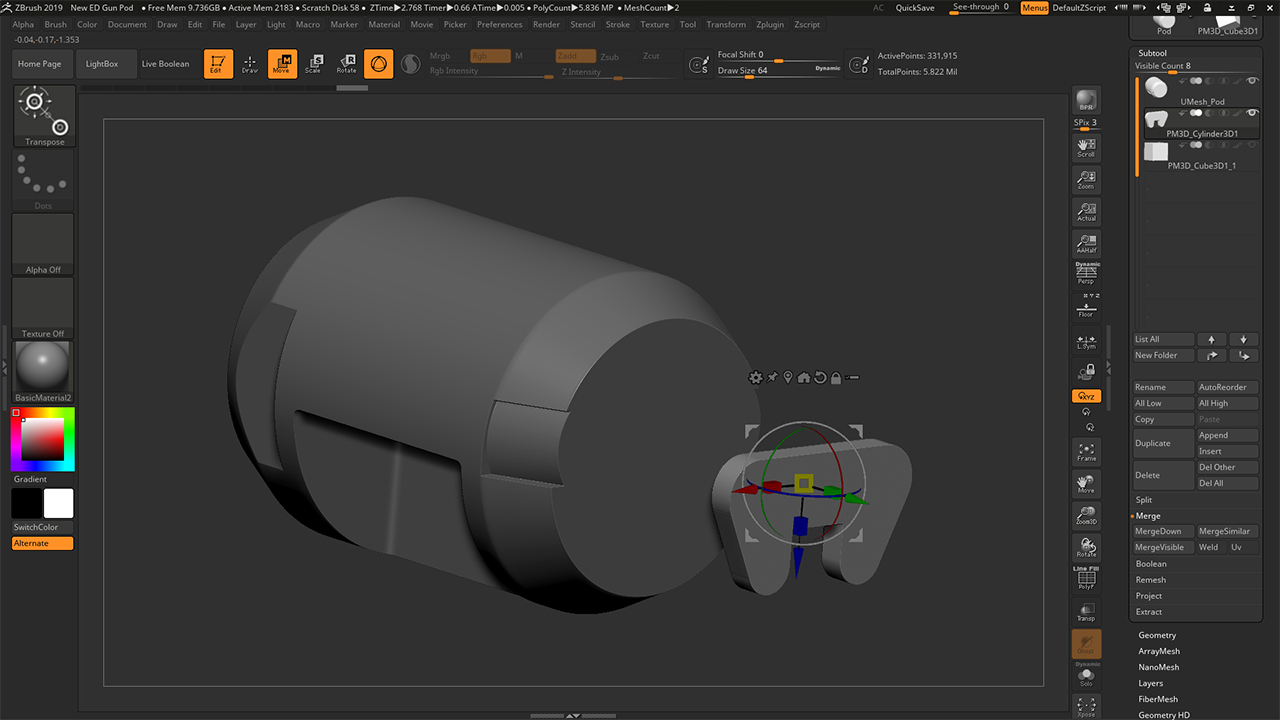Select the white secondary color swatch
The image size is (1280, 720).
[x=59, y=503]
